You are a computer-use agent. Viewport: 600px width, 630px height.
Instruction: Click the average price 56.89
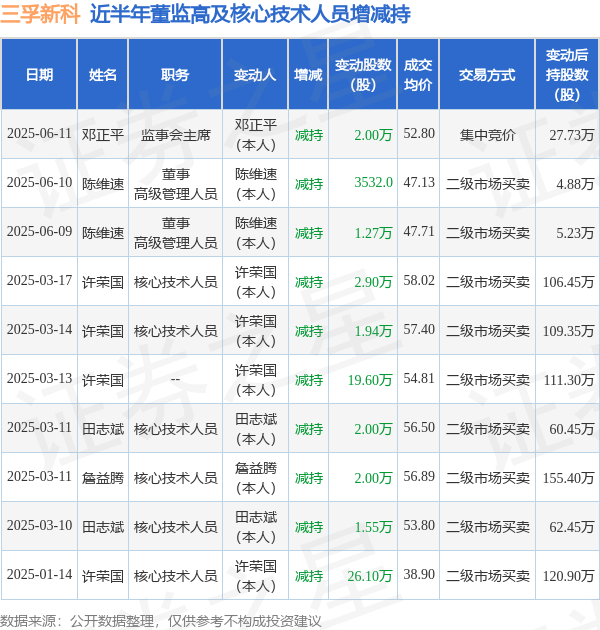pyautogui.click(x=419, y=477)
